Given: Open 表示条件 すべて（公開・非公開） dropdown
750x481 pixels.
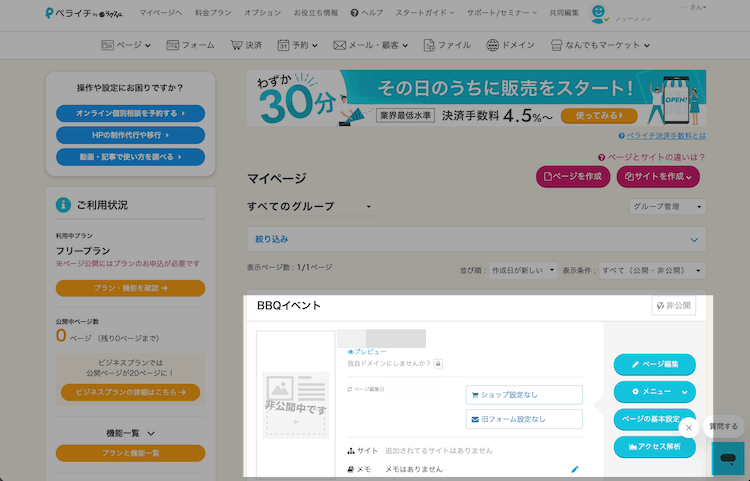Looking at the screenshot, I should (652, 271).
